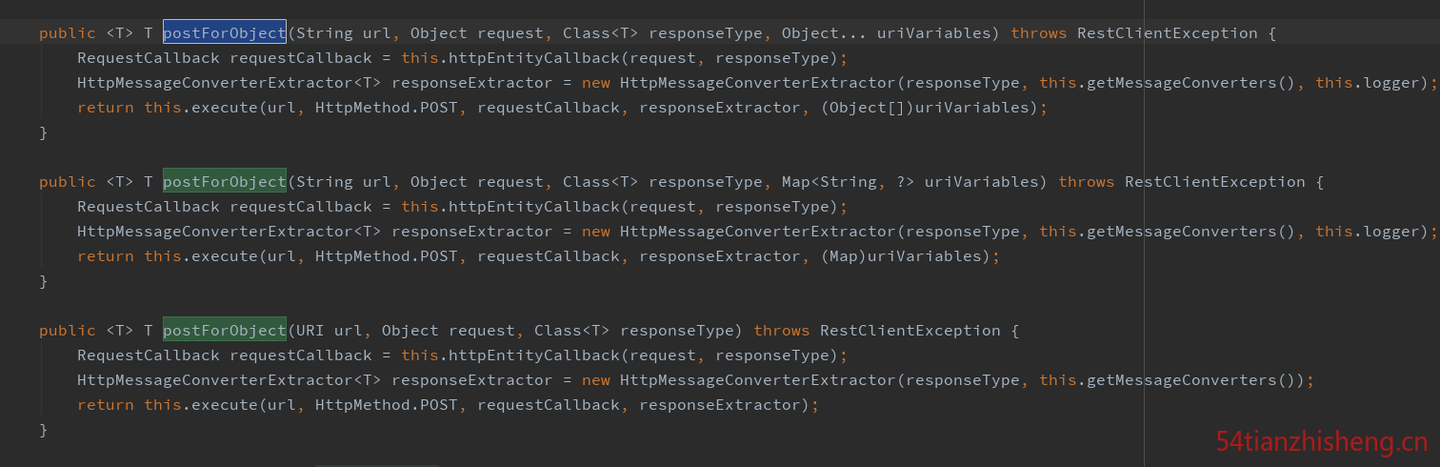Click the 'public' keyword of the first method

(x=67, y=33)
